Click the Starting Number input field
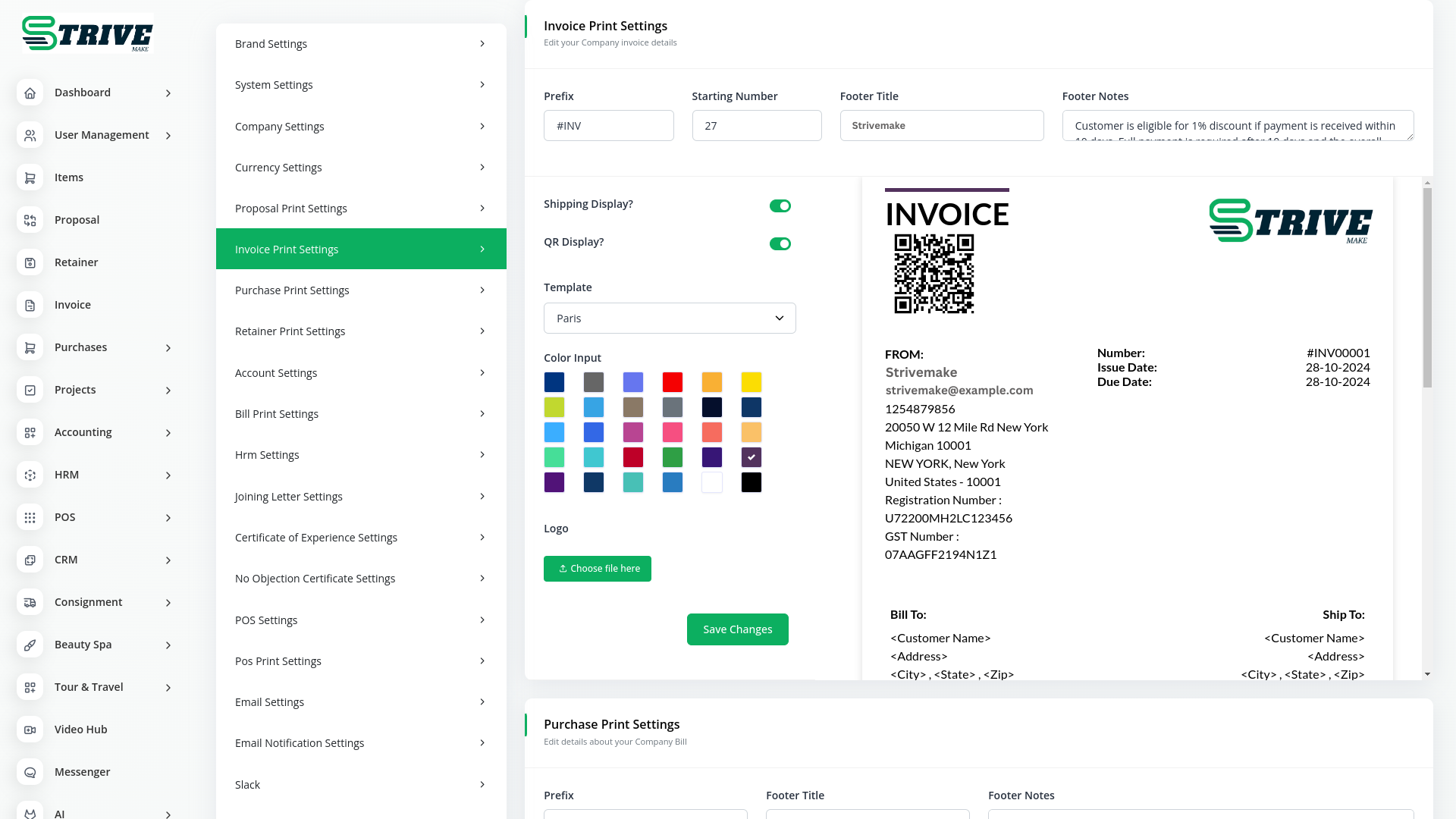This screenshot has height=819, width=1456. coord(756,126)
